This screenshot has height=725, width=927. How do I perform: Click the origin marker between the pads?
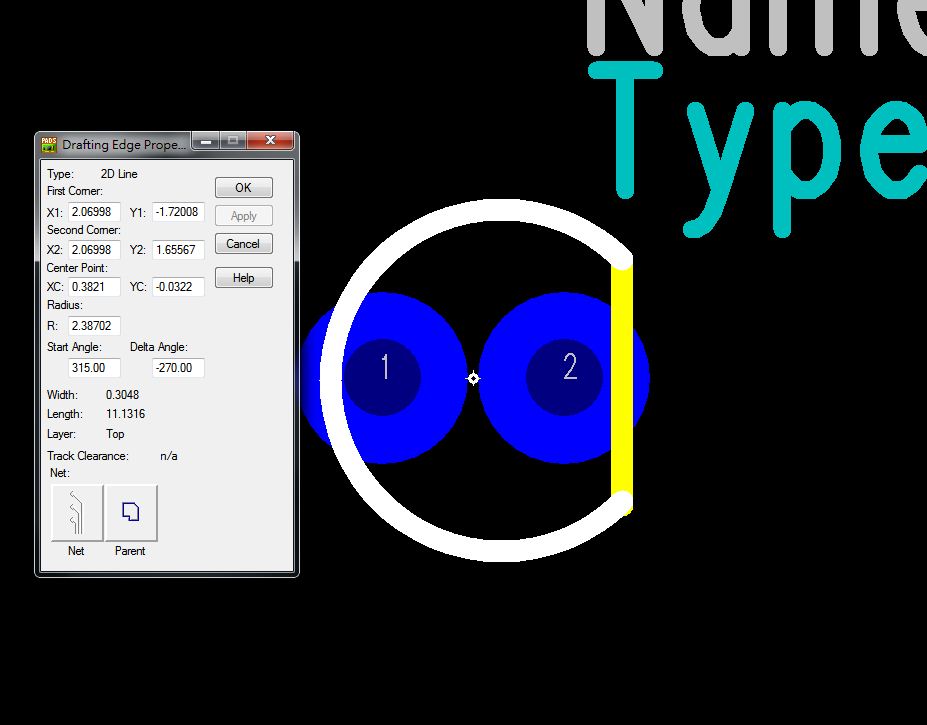point(474,378)
